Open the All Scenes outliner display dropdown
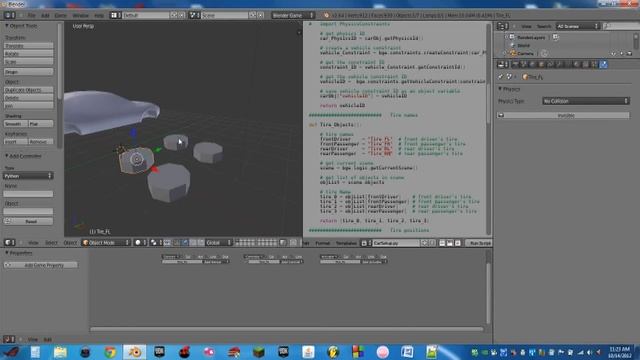 click(x=578, y=26)
